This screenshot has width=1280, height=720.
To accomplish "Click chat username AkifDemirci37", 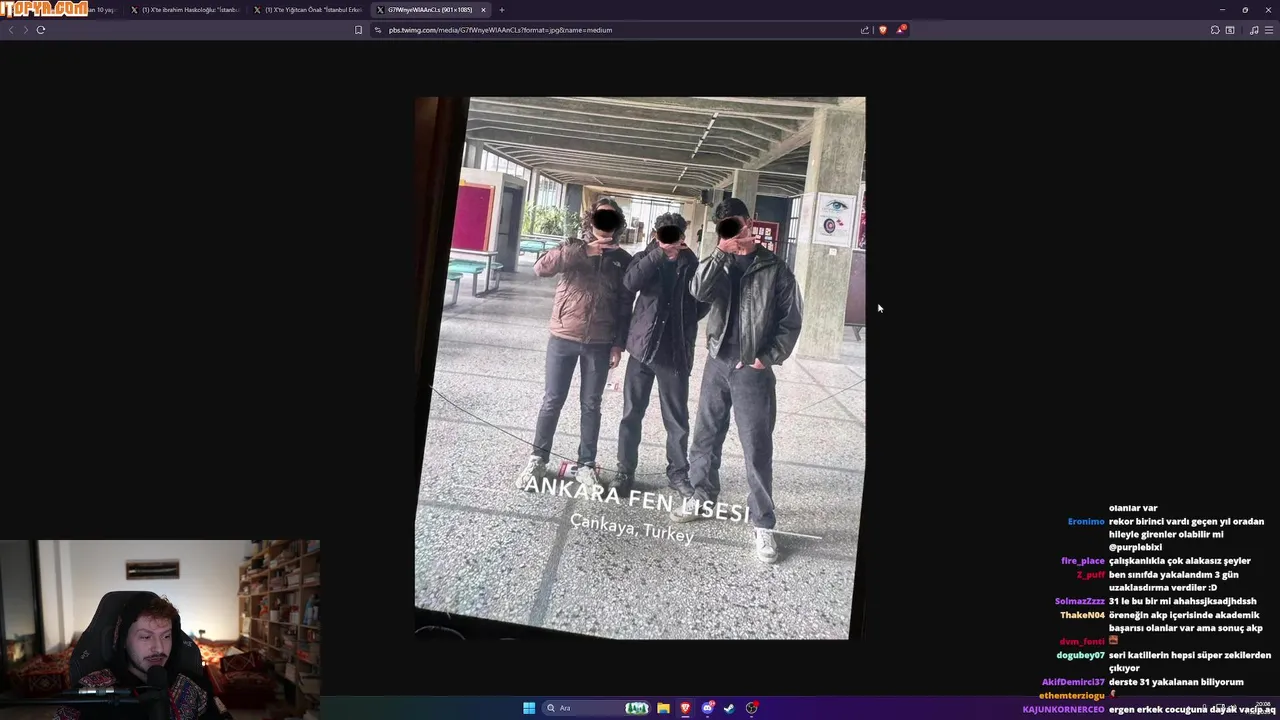I will tap(1073, 682).
